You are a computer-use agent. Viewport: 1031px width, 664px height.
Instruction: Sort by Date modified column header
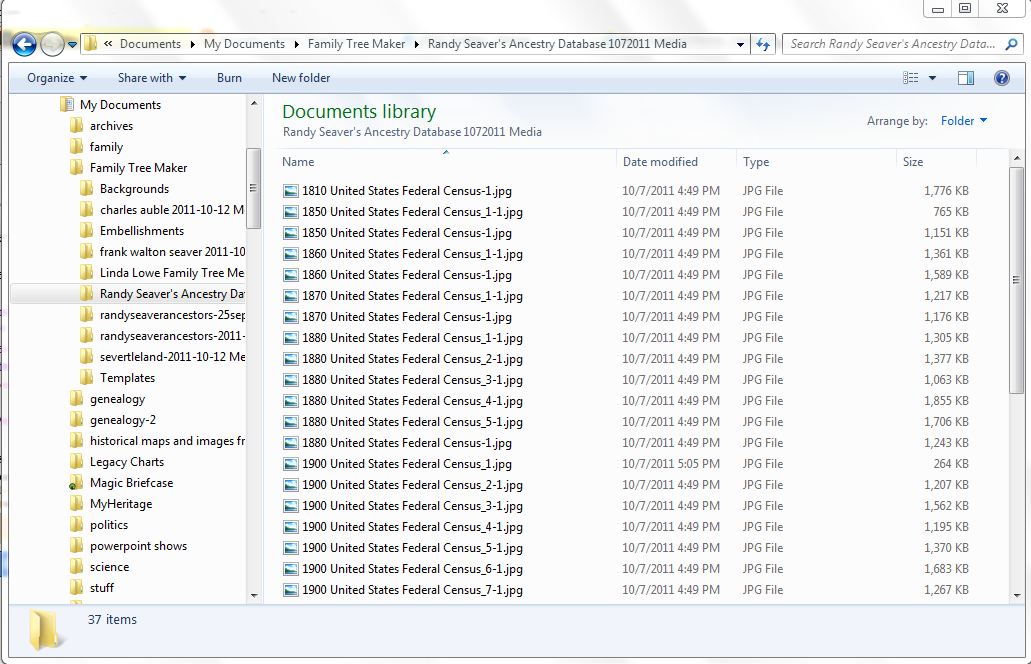click(677, 162)
